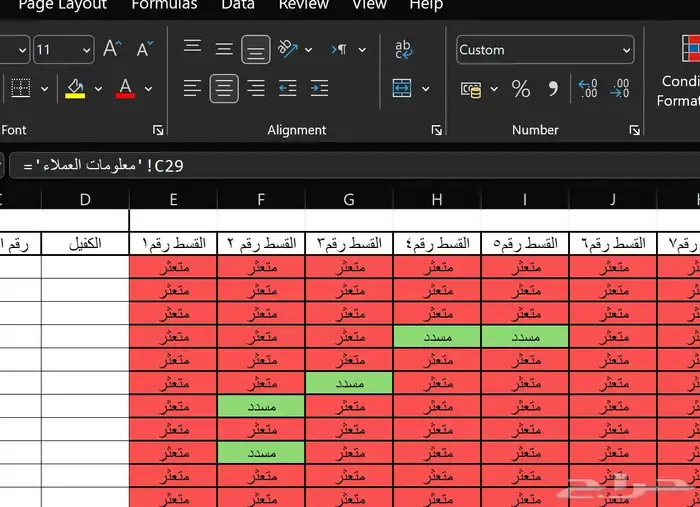Open the Alignment settings dialog launcher

point(437,130)
